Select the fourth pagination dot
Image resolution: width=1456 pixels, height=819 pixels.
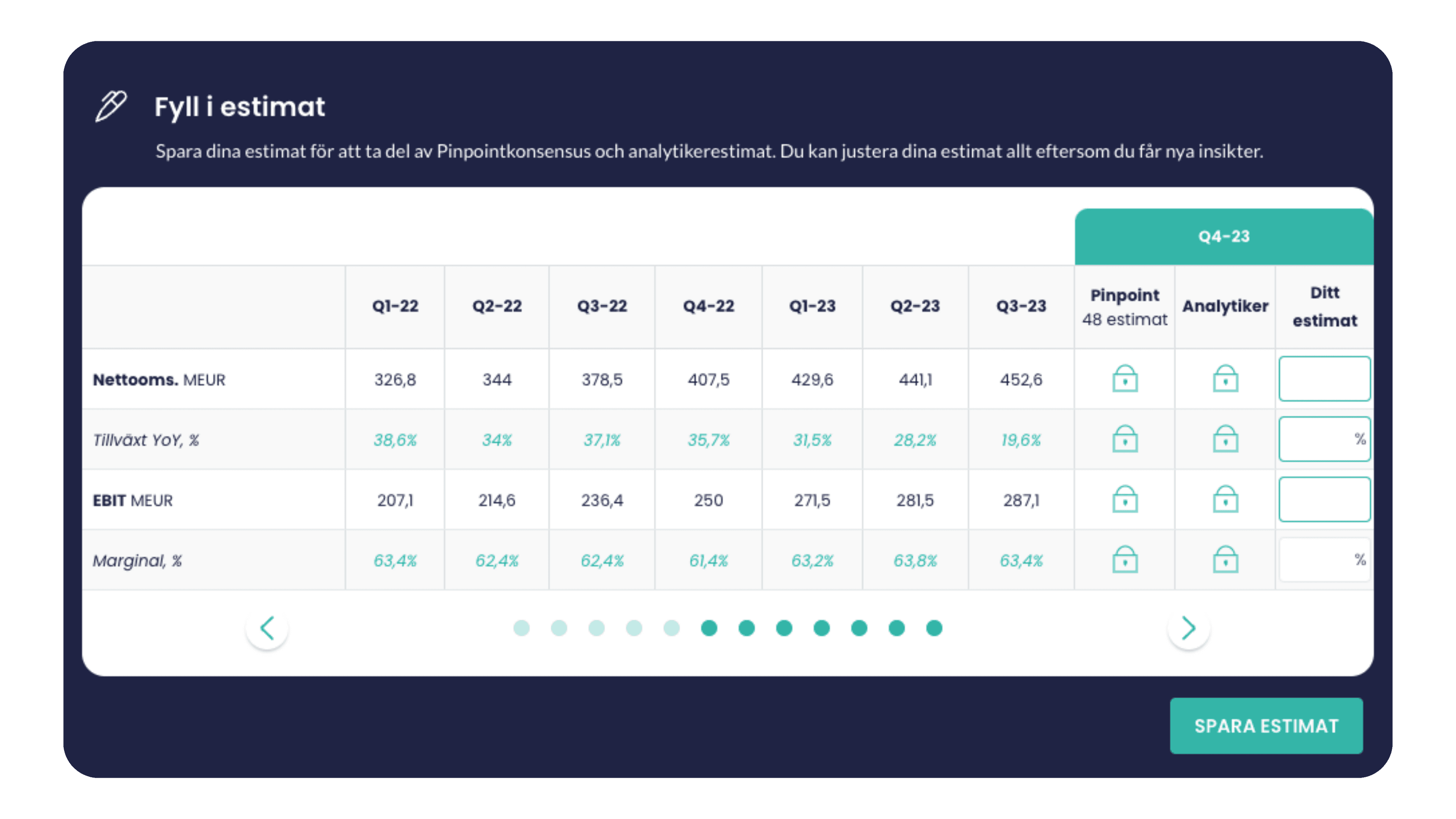point(634,628)
